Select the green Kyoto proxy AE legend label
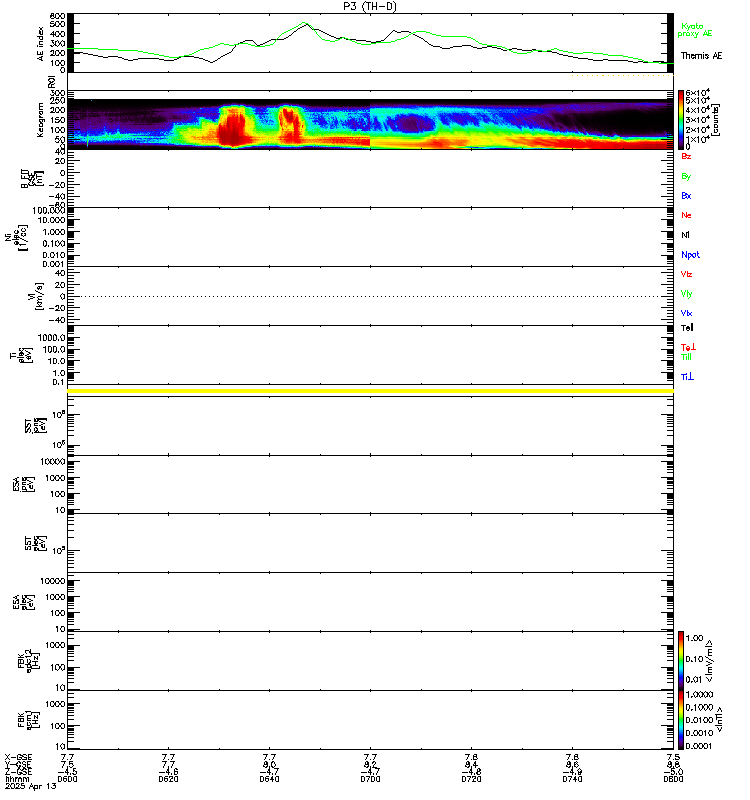 [694, 30]
